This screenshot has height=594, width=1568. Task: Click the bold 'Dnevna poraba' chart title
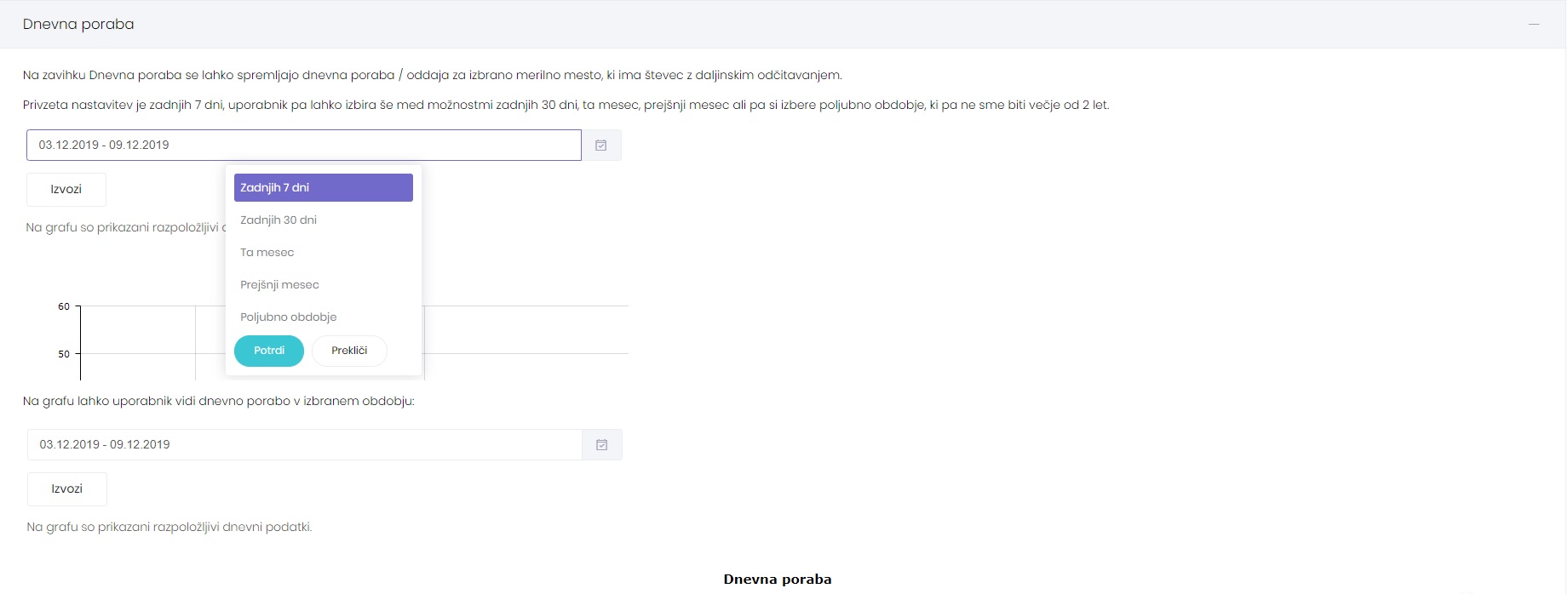777,580
